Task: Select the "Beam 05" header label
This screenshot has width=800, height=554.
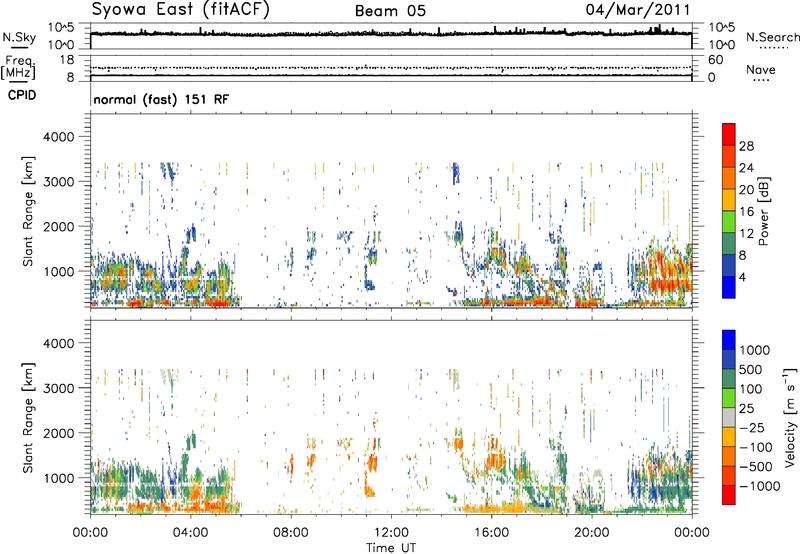Action: pos(390,11)
